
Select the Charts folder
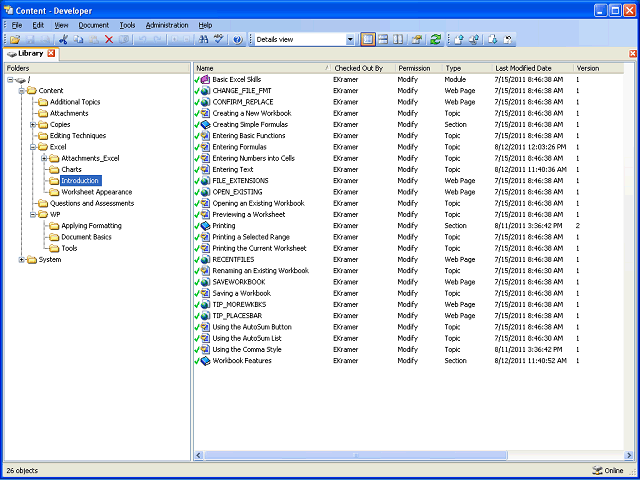[71, 169]
